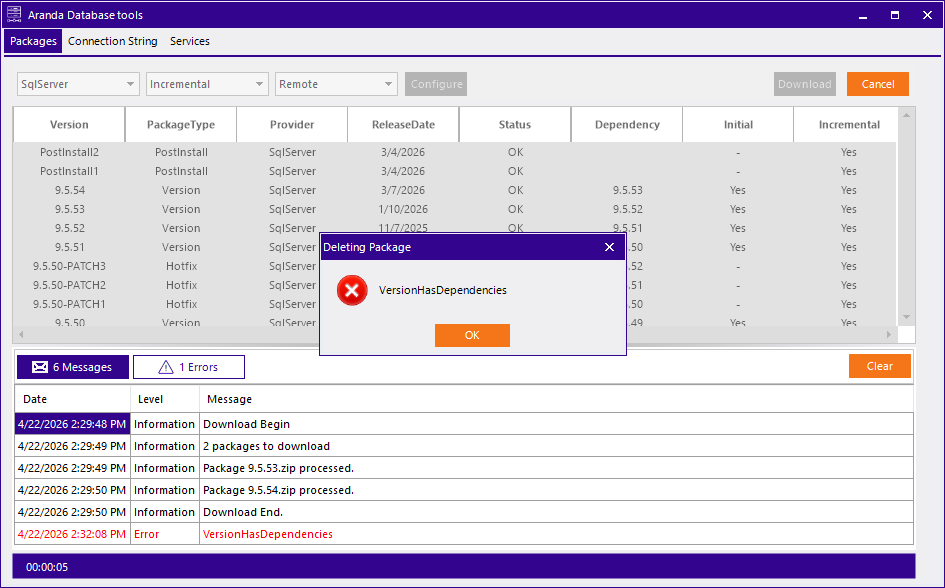Select the PostInstall2 package row

pos(455,152)
